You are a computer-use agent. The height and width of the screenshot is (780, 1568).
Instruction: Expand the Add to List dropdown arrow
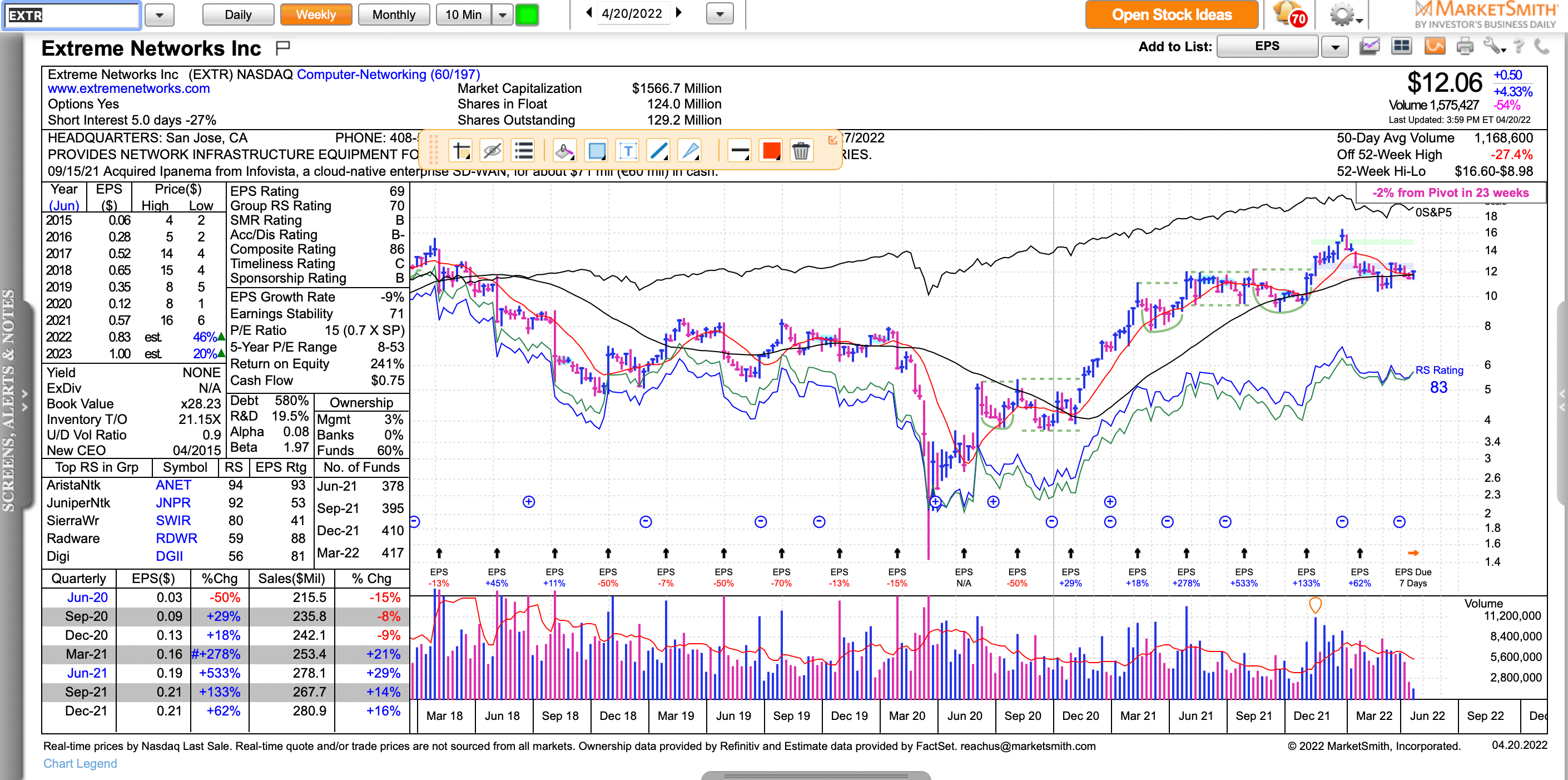(1335, 47)
